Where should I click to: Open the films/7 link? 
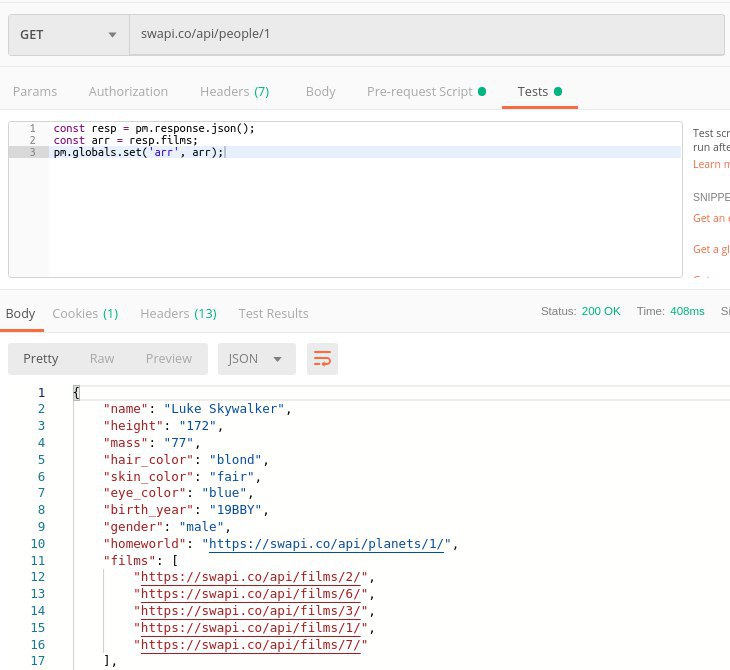click(x=250, y=645)
